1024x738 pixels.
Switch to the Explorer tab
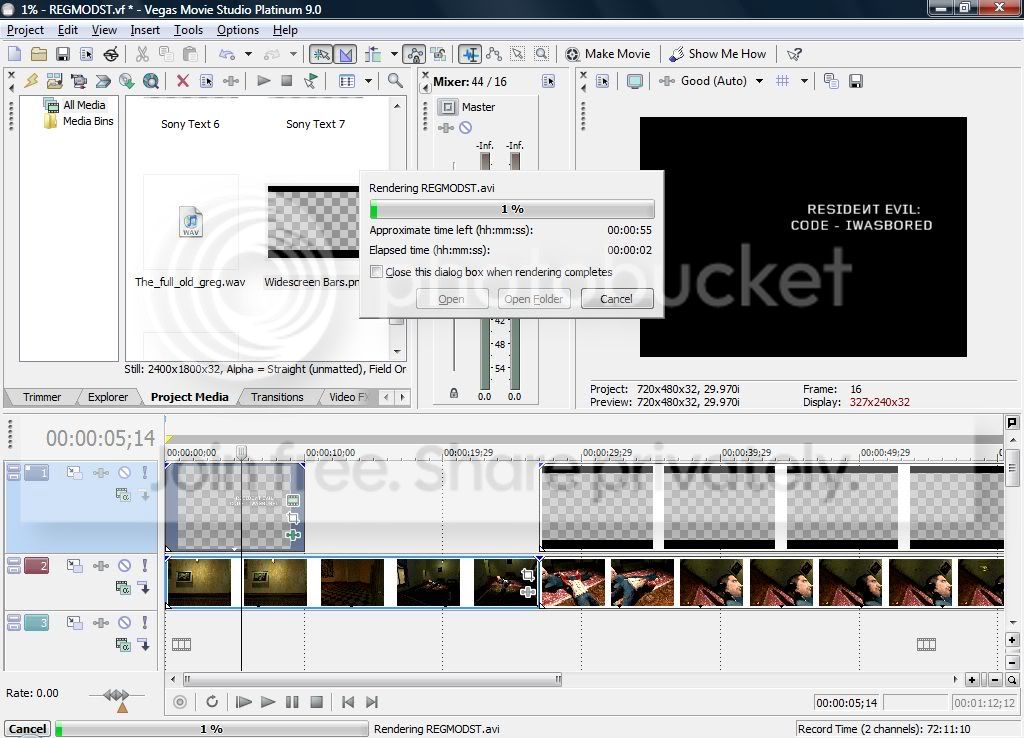108,397
